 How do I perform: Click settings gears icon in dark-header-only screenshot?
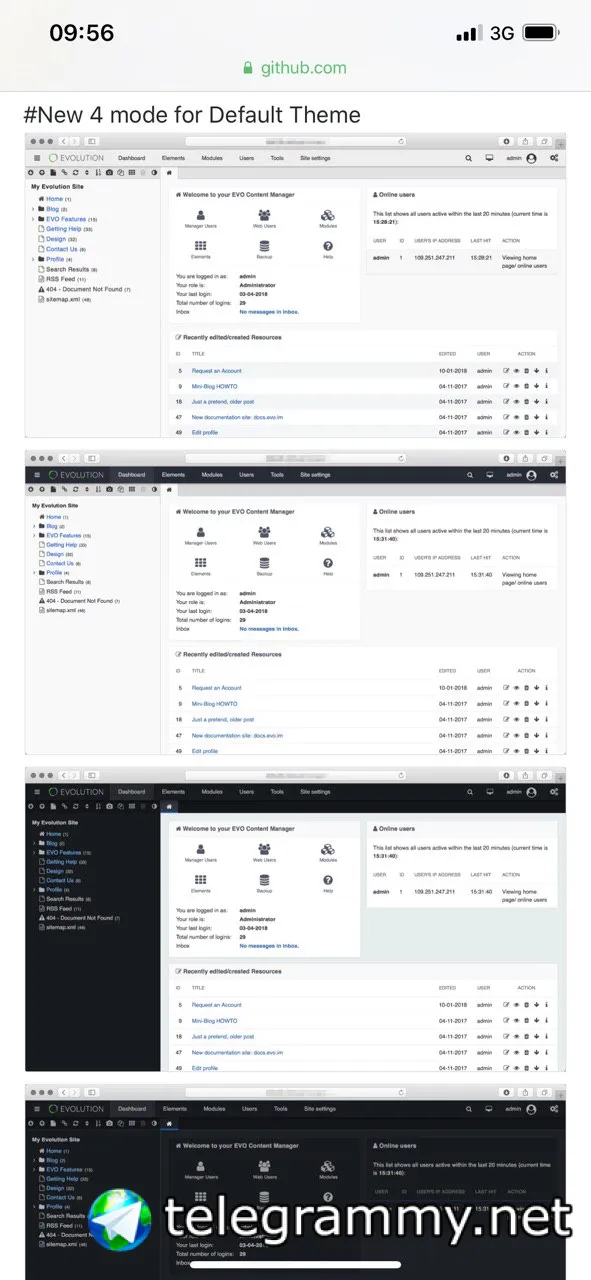click(554, 475)
